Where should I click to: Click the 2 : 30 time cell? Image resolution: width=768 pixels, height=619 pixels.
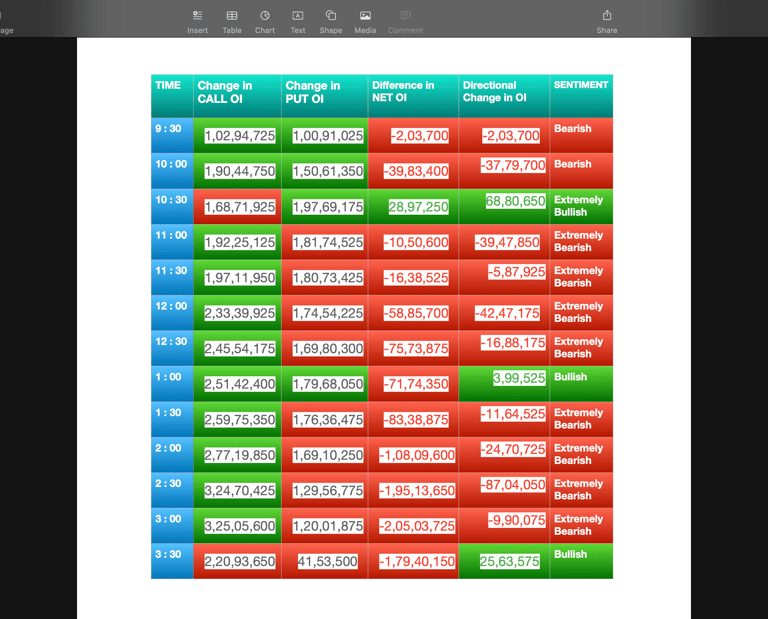point(172,490)
